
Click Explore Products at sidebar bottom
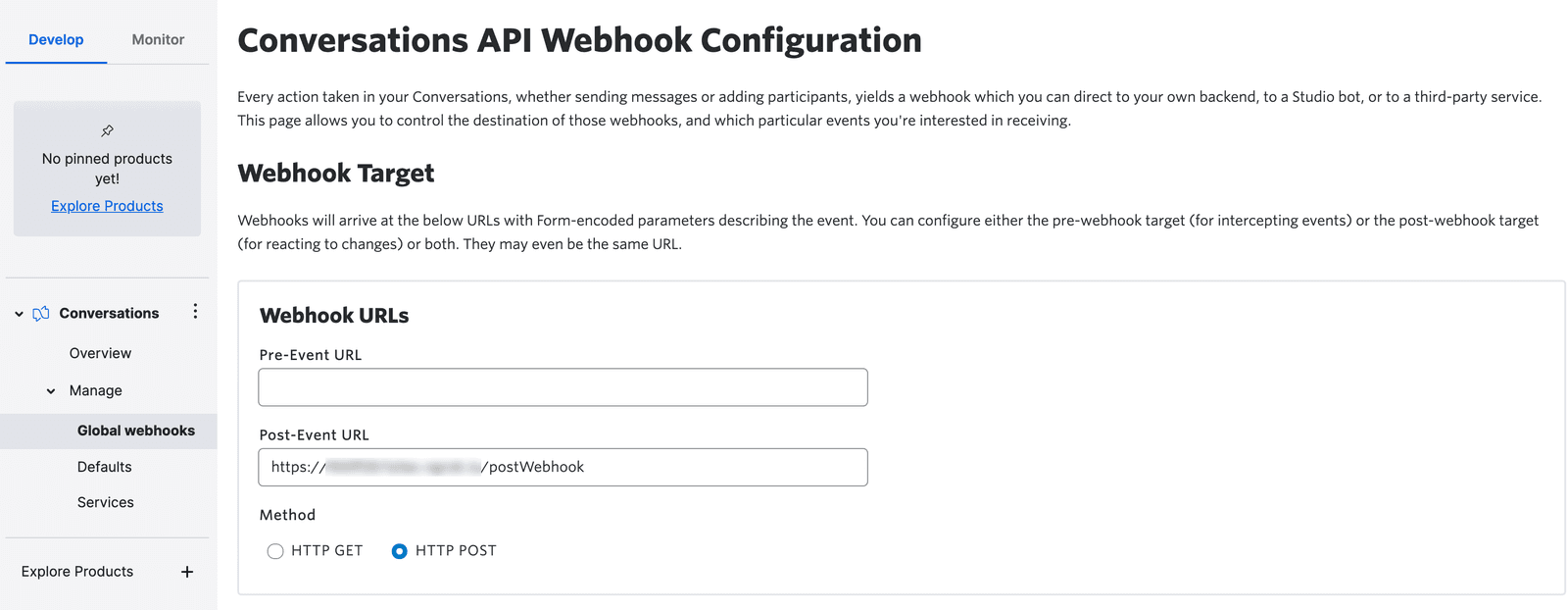(76, 571)
